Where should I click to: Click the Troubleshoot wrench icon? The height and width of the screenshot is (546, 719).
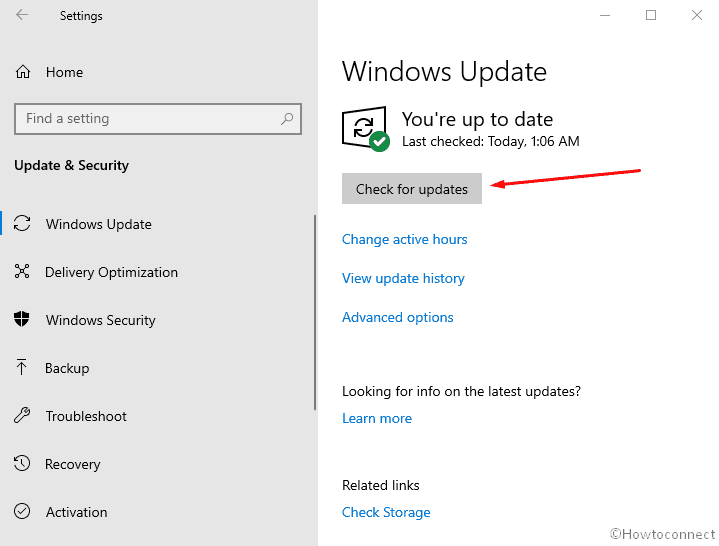click(x=22, y=415)
